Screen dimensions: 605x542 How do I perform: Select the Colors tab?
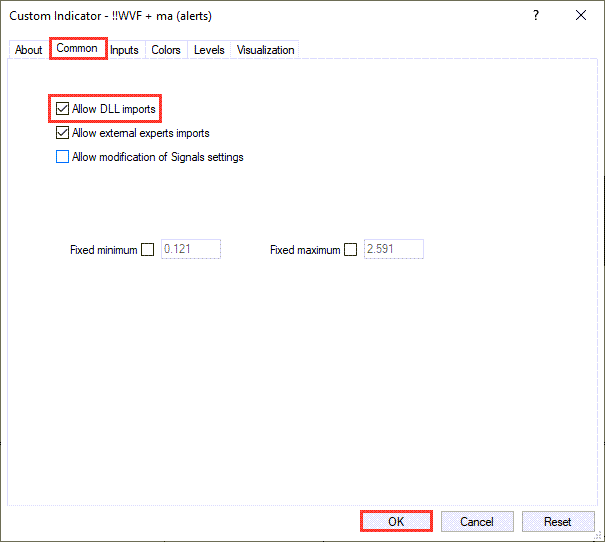pyautogui.click(x=166, y=50)
